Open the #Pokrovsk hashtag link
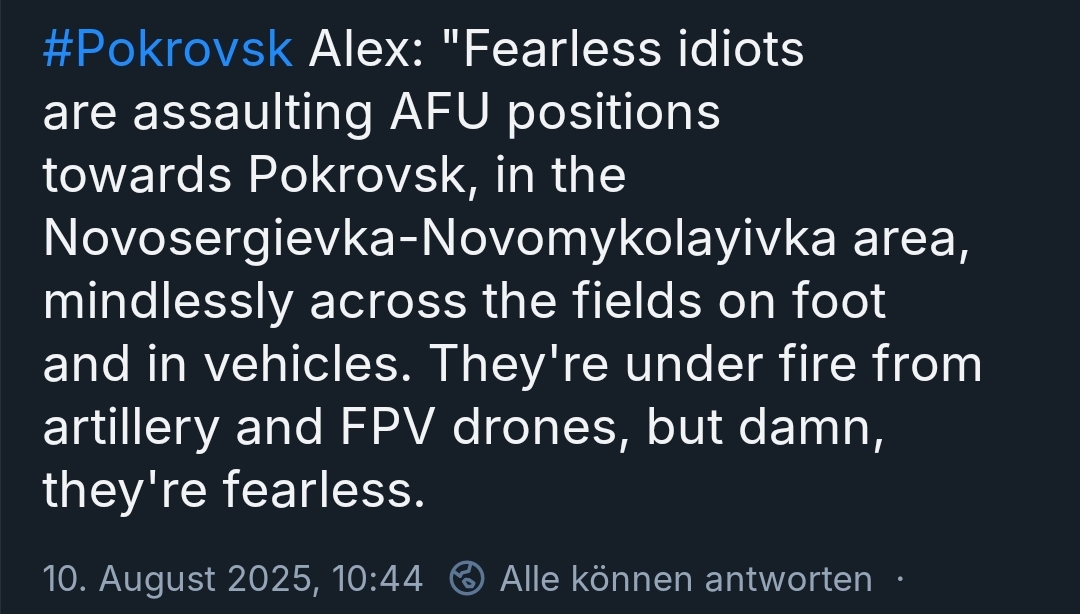 point(167,50)
